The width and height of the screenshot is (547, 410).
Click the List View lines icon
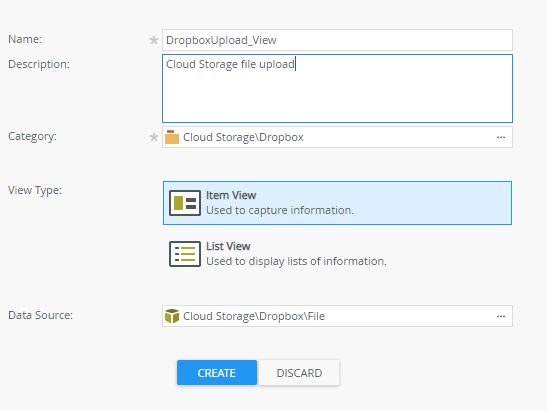[185, 254]
